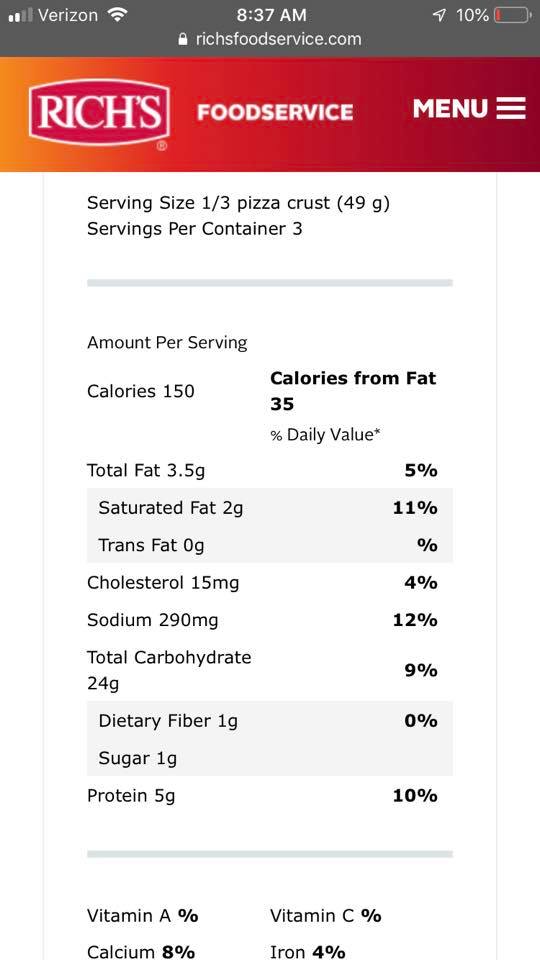Image resolution: width=540 pixels, height=960 pixels.
Task: Click the Calcium 8% entry
Action: pyautogui.click(x=141, y=952)
